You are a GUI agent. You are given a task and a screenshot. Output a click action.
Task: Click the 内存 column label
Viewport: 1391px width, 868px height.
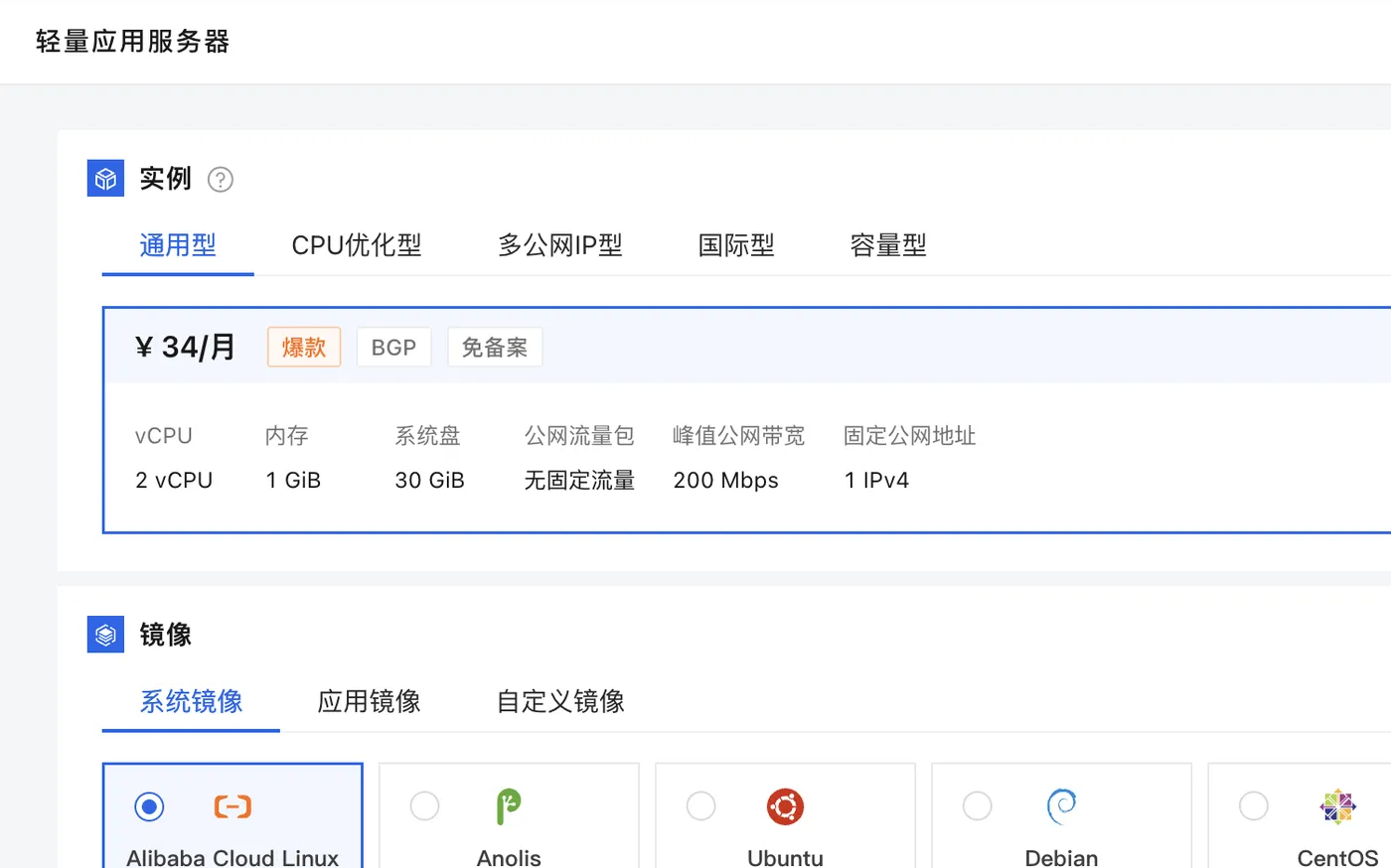pos(287,436)
